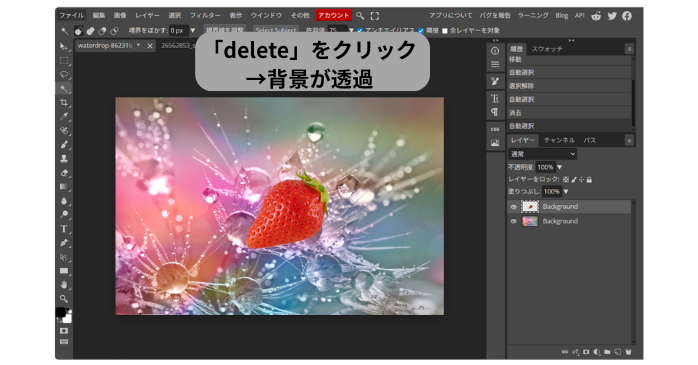Toggle the 隣接 checkbox
The width and height of the screenshot is (698, 365).
tap(421, 31)
